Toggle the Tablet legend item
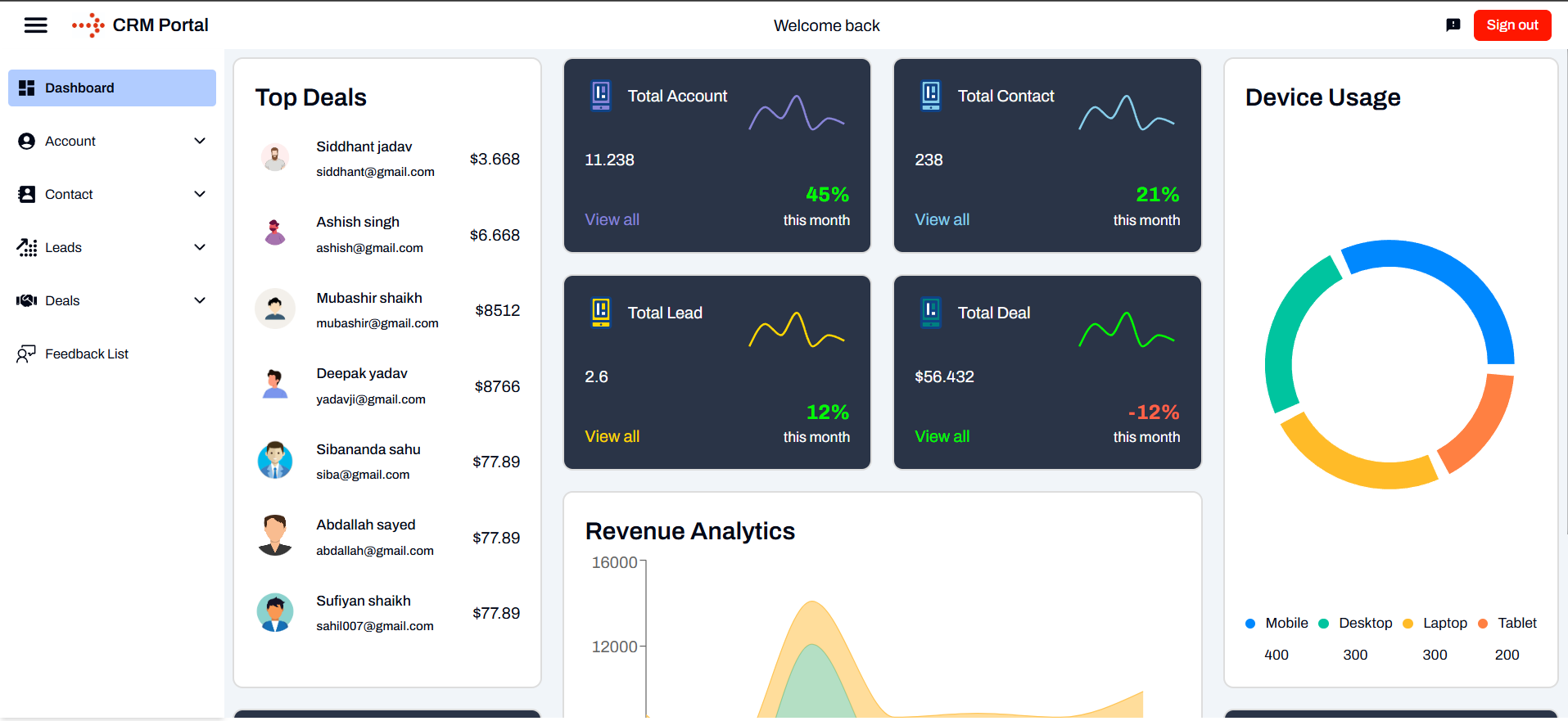 (1507, 624)
